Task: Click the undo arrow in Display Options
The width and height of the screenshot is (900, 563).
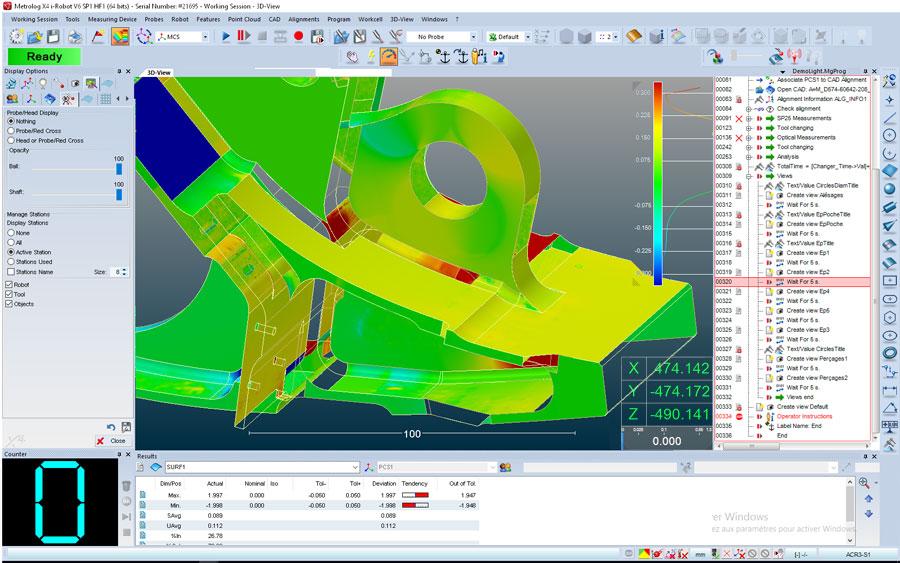Action: point(111,427)
